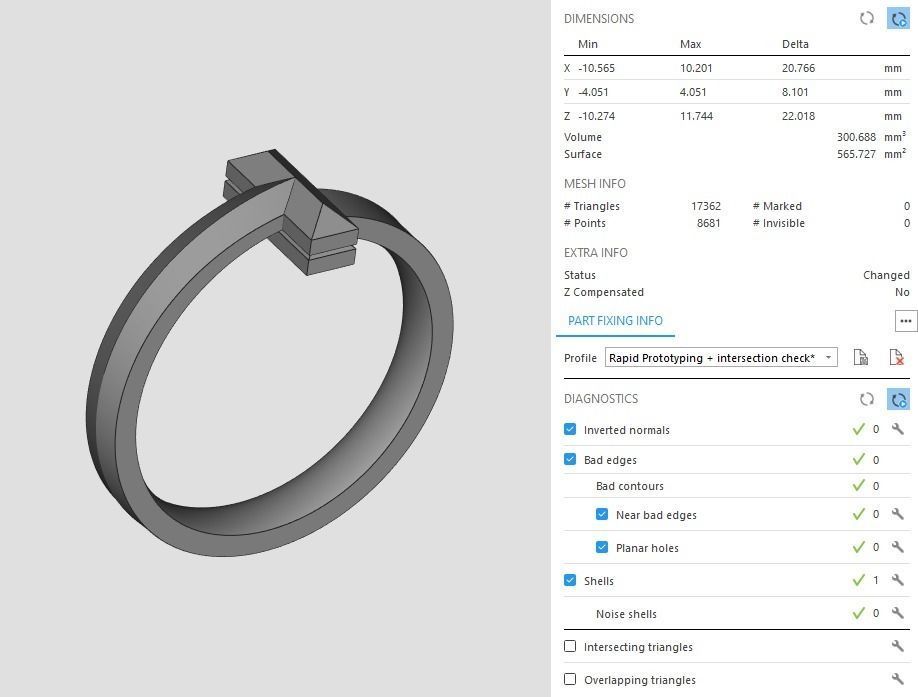Click the save profile icon
This screenshot has height=697, width=918.
click(x=861, y=357)
